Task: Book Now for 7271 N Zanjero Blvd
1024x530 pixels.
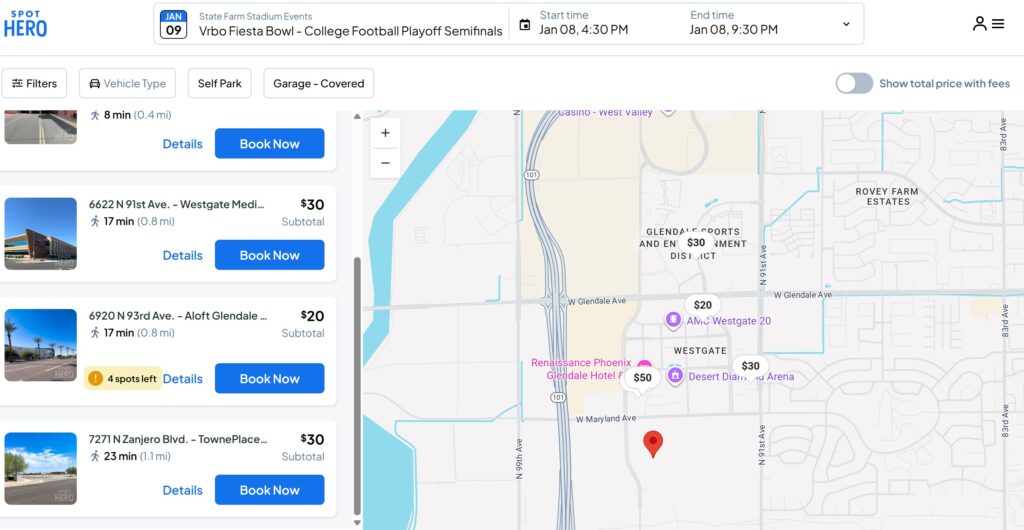Action: coord(270,490)
